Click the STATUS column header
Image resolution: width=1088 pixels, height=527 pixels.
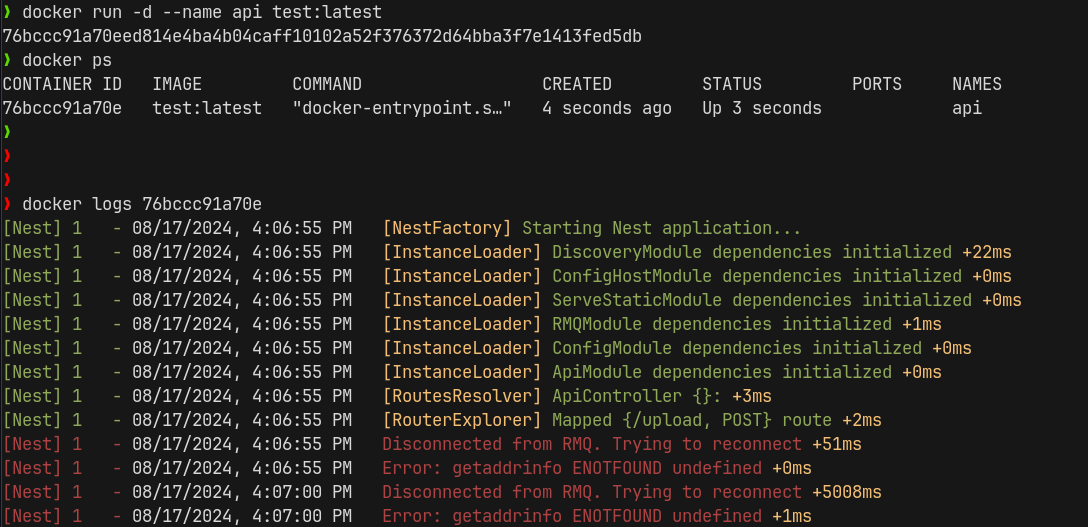[732, 85]
